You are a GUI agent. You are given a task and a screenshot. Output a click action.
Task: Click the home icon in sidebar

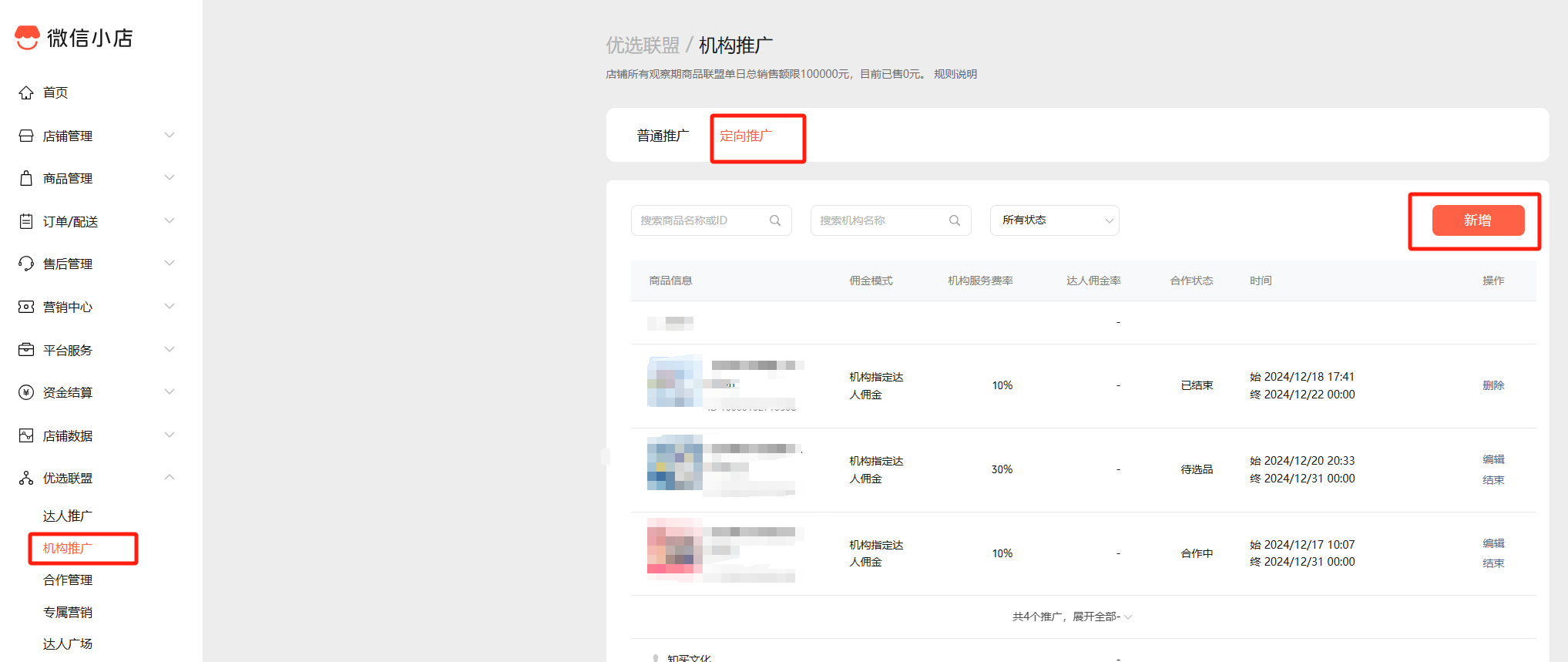[x=26, y=92]
